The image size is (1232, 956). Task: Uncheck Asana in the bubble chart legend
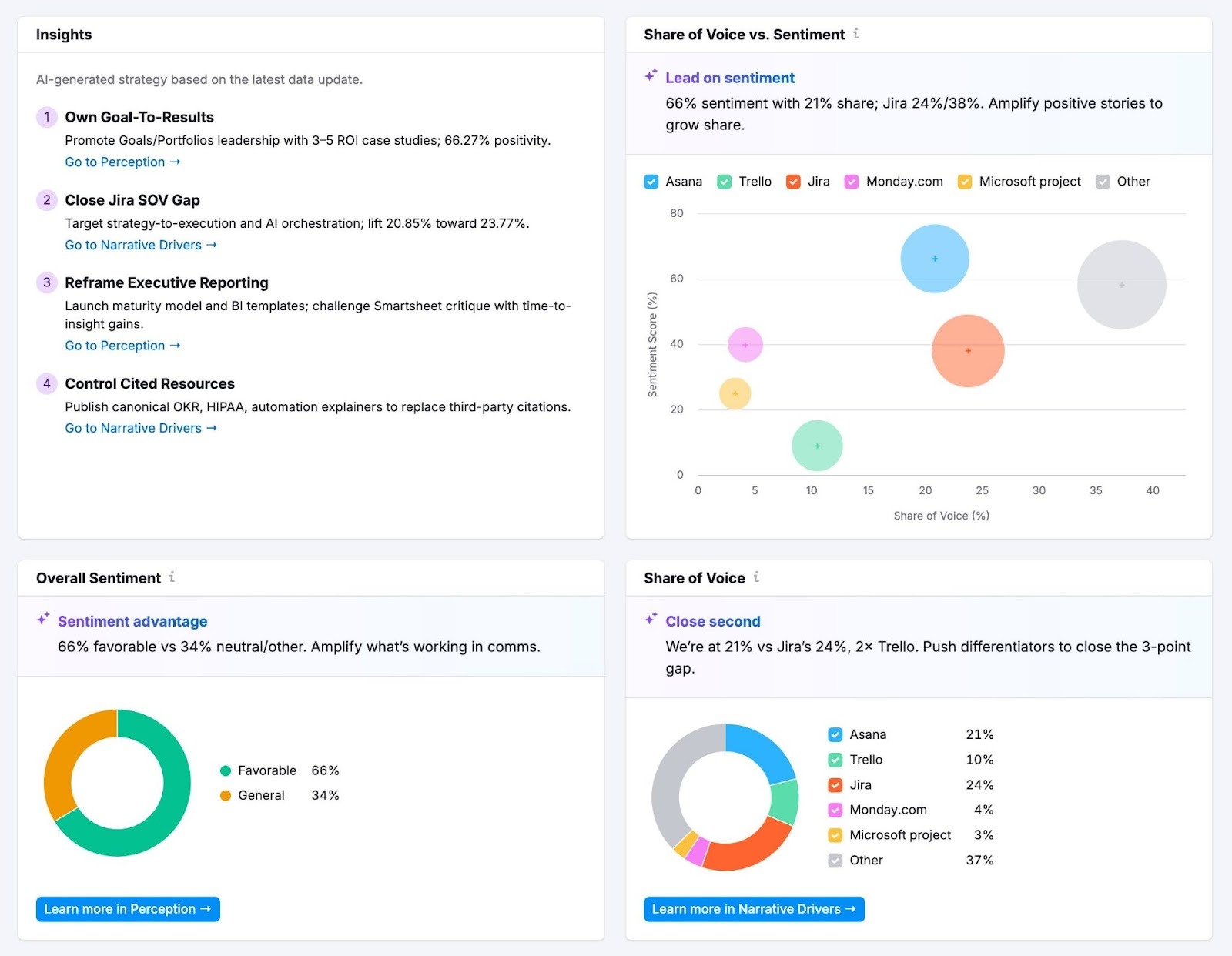click(x=650, y=182)
